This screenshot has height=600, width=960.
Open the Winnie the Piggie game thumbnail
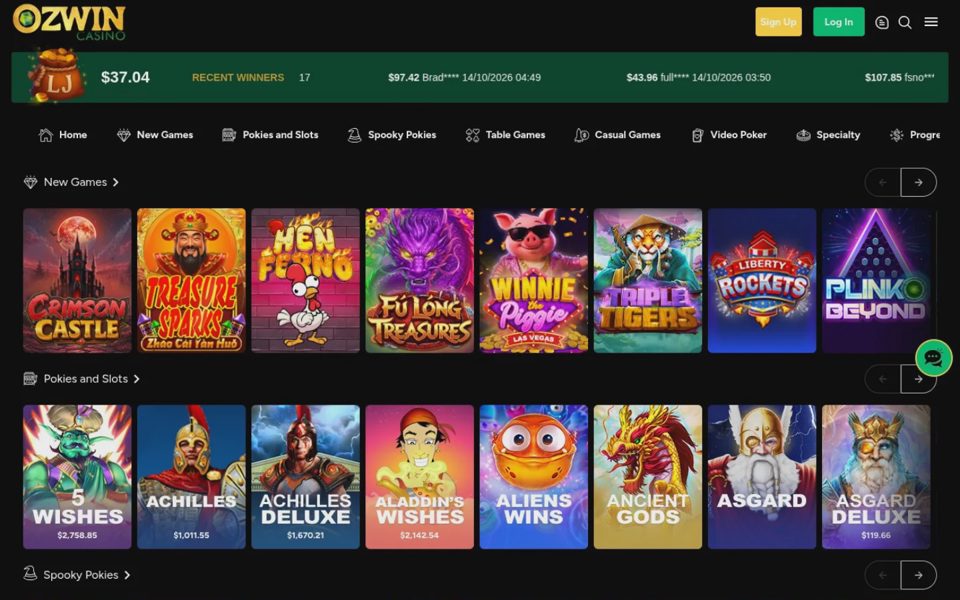tap(534, 280)
